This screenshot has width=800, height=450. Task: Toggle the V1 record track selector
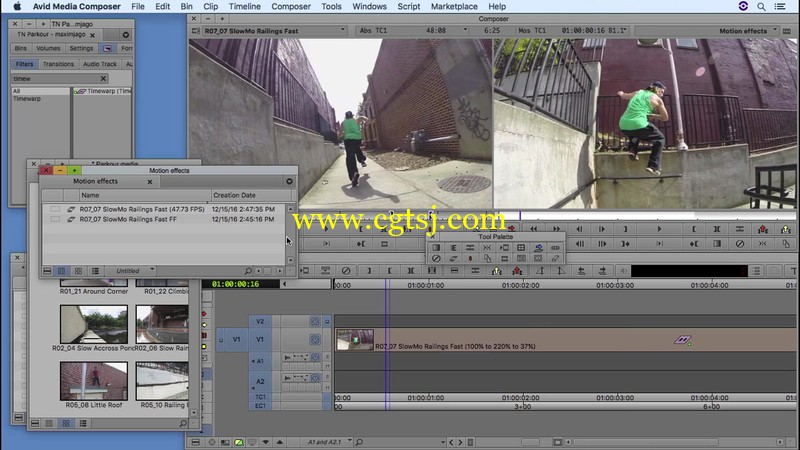tap(260, 339)
